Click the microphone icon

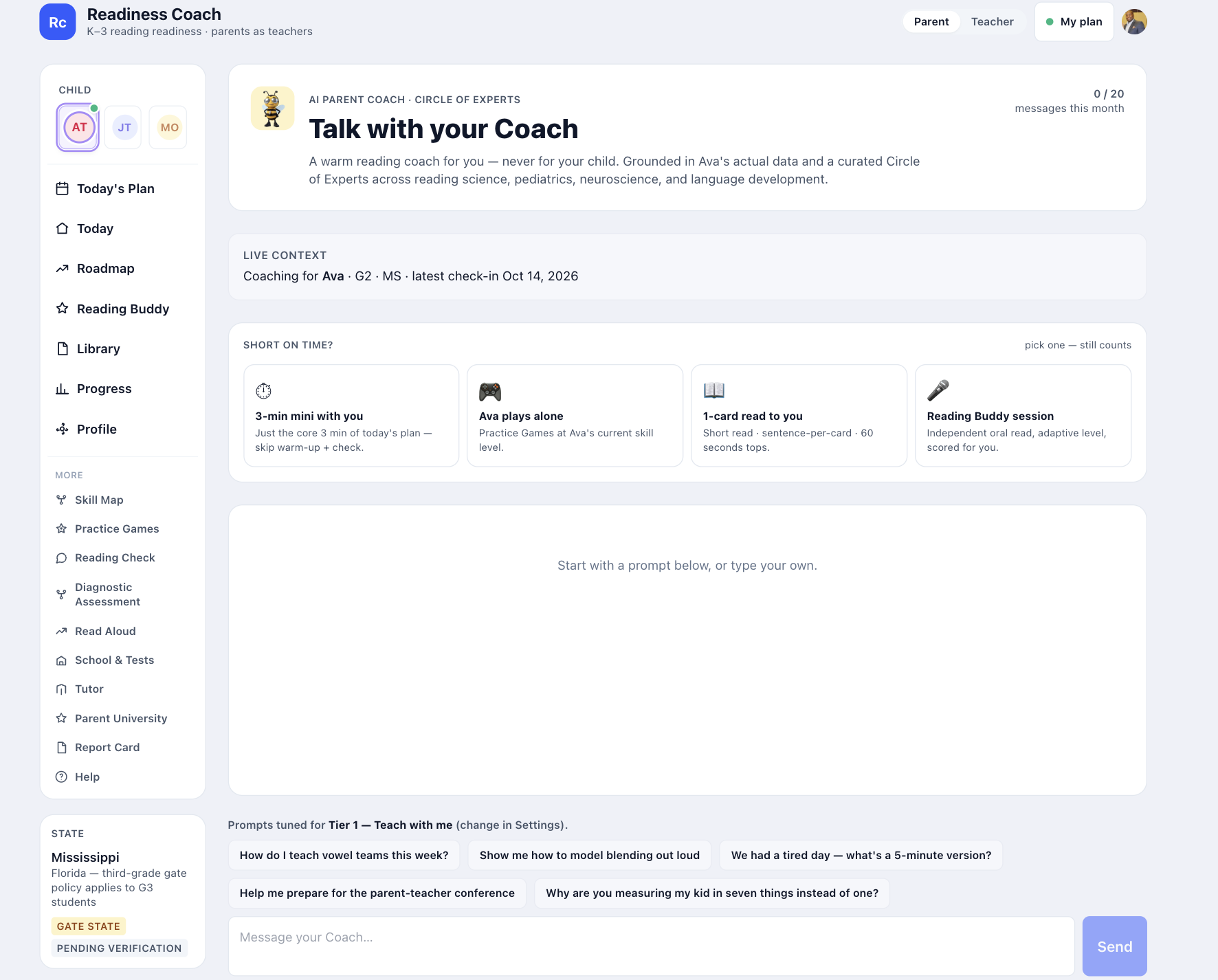(938, 390)
